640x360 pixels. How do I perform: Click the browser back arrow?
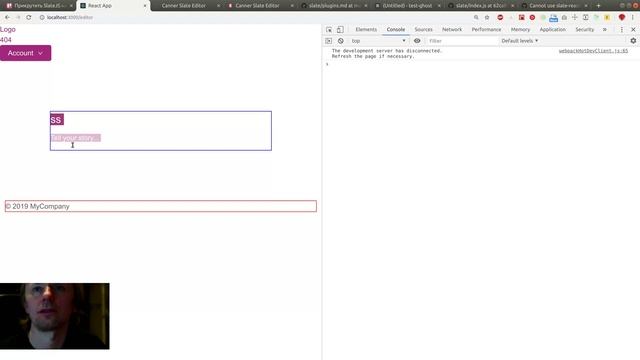tap(7, 18)
